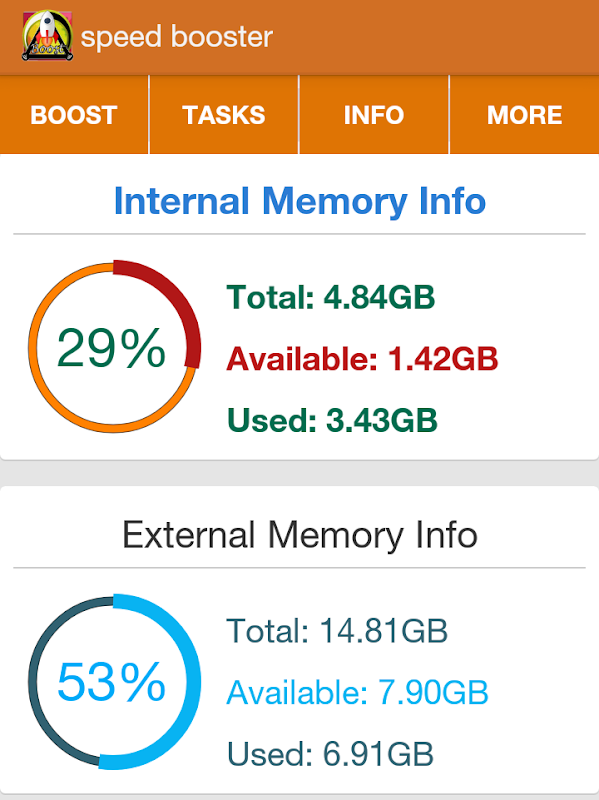Screen dimensions: 599x800
Task: Tap the 53% percentage label
Action: (x=111, y=682)
